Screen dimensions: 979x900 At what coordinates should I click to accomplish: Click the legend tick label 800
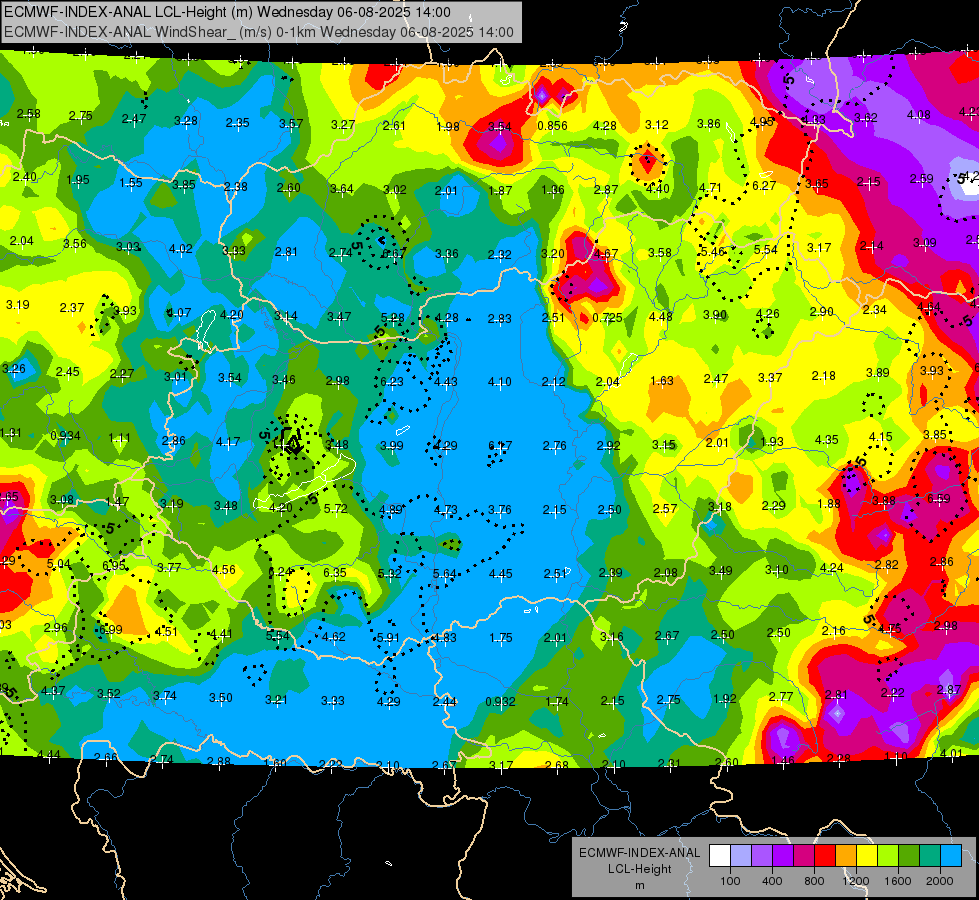tap(814, 881)
